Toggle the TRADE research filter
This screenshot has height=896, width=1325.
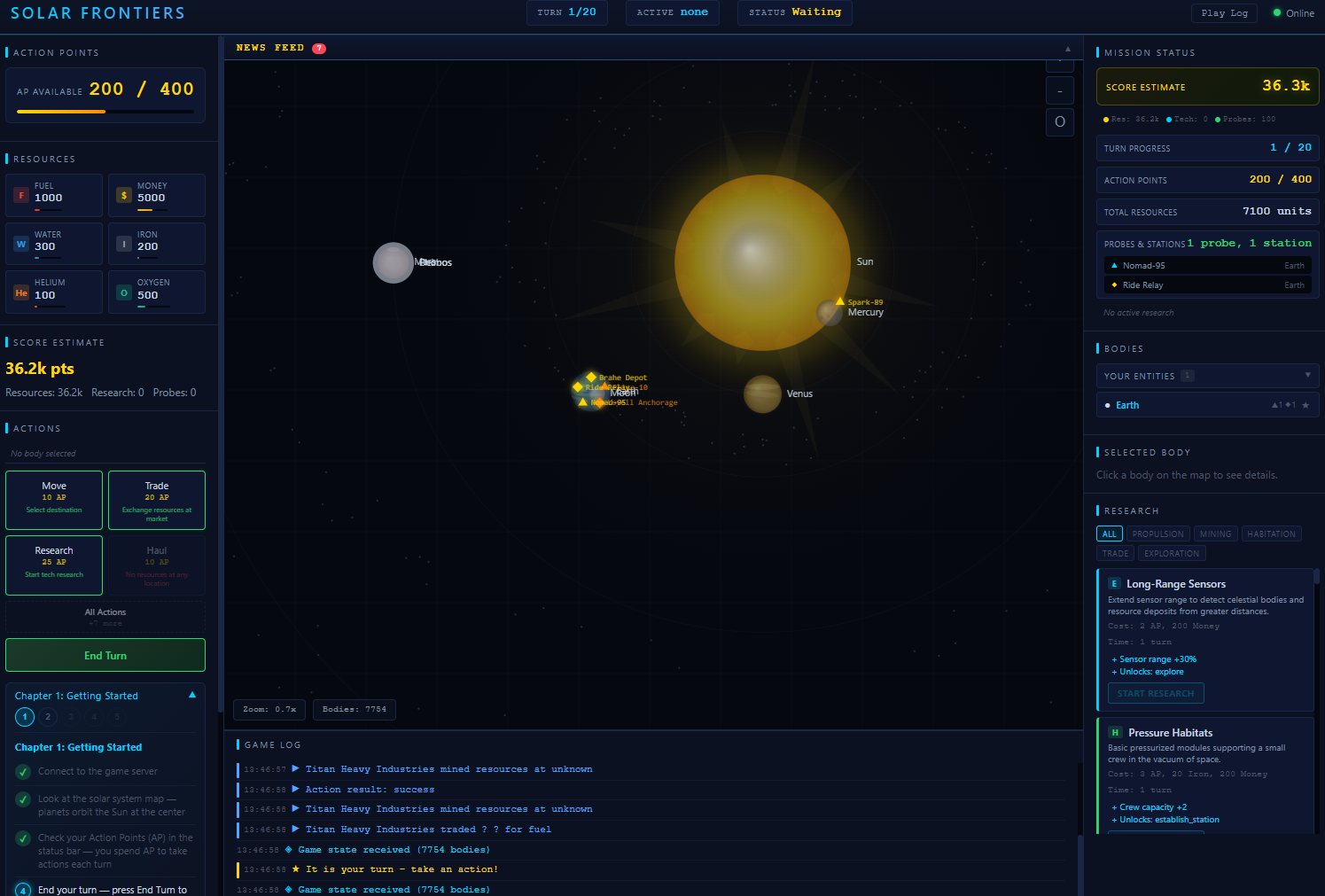click(x=1115, y=552)
